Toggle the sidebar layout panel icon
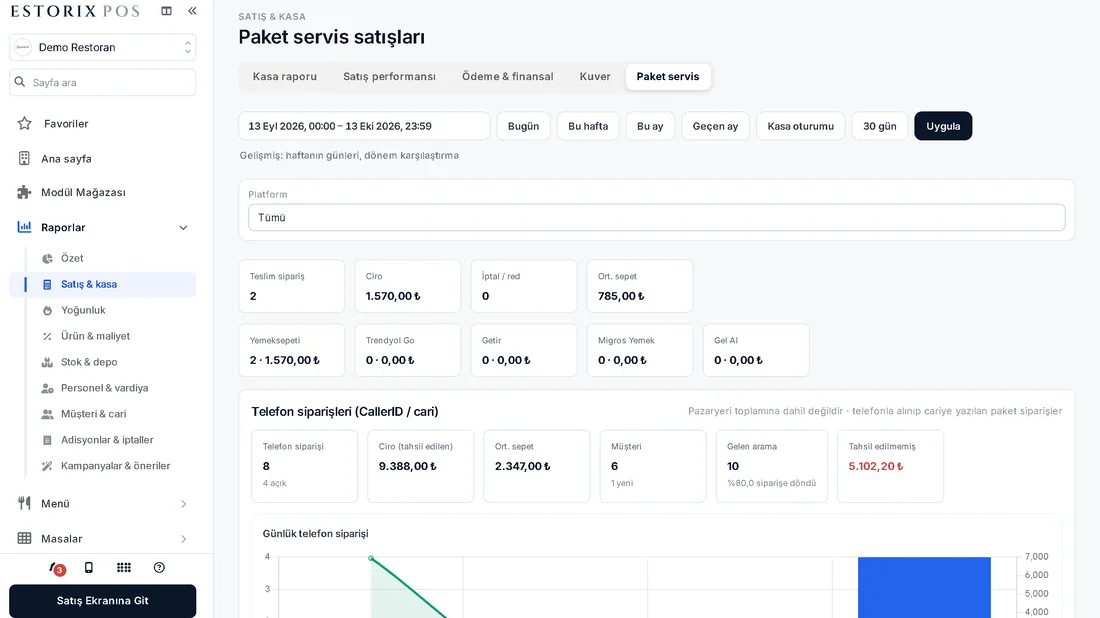1100x618 pixels. 166,11
